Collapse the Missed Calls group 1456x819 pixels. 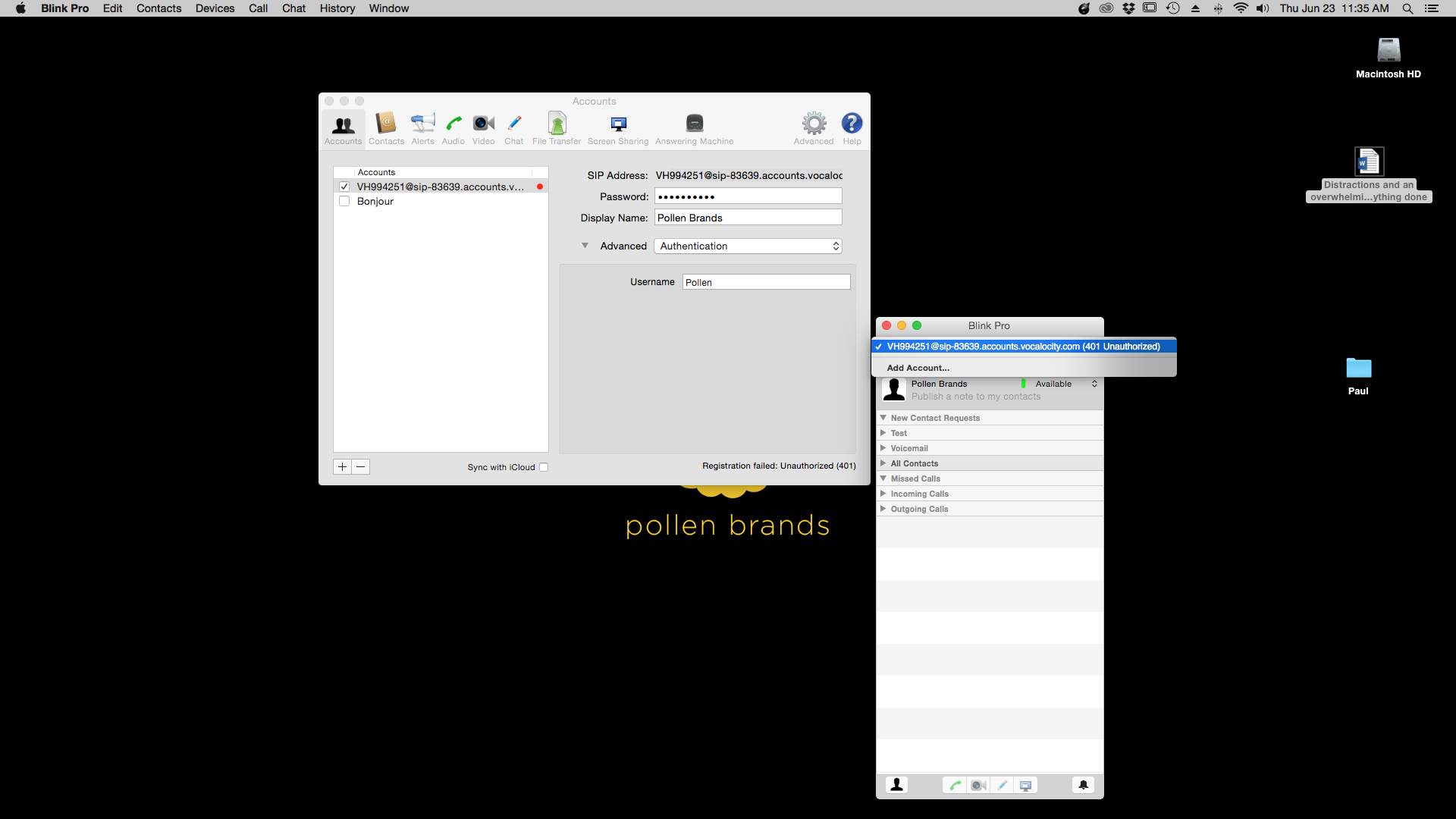(x=883, y=479)
